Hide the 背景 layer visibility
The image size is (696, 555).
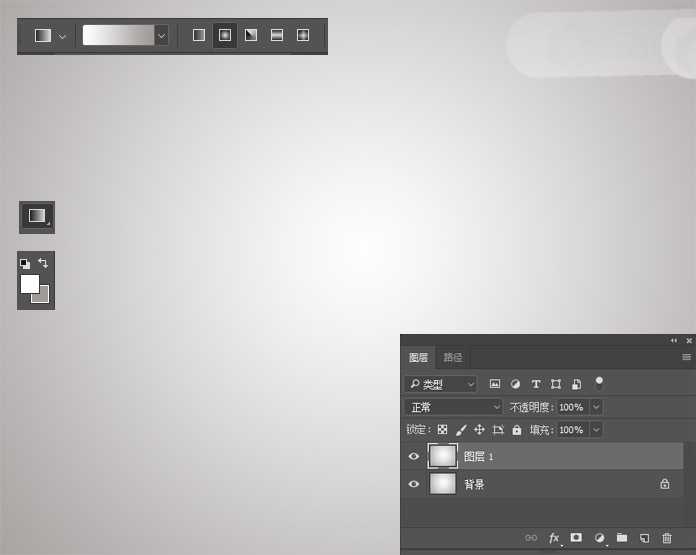tap(414, 484)
